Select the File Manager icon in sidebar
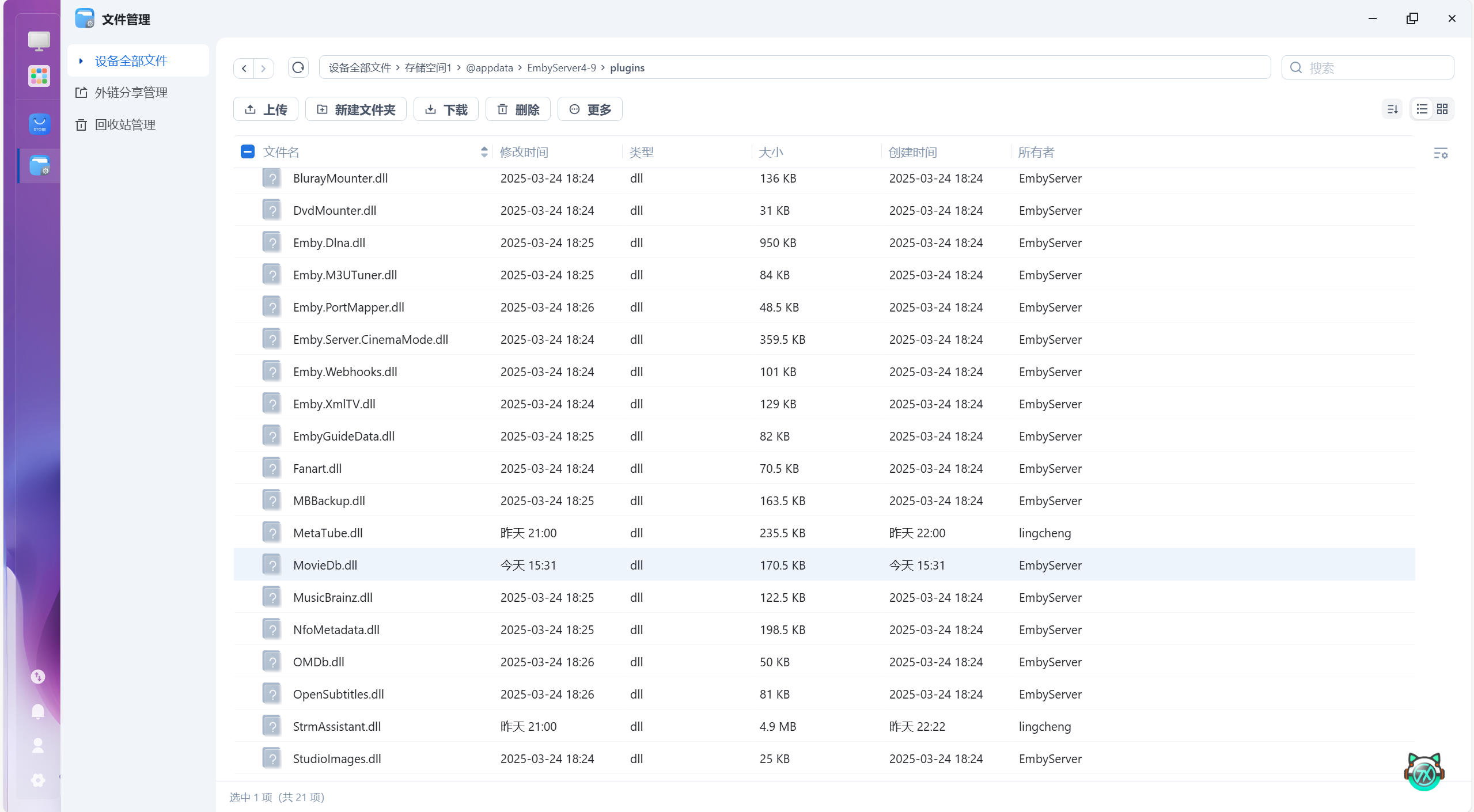The image size is (1474, 812). 39,166
